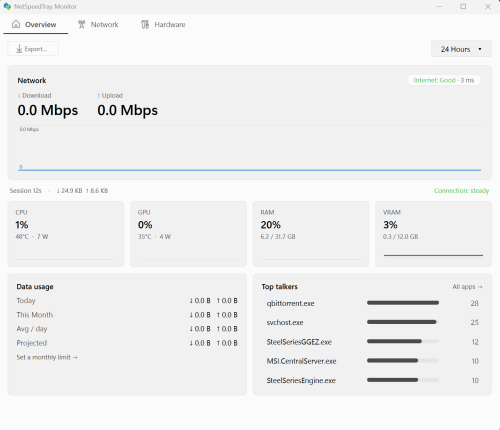Click the CPU 1% card
This screenshot has height=430, width=500.
tap(66, 234)
